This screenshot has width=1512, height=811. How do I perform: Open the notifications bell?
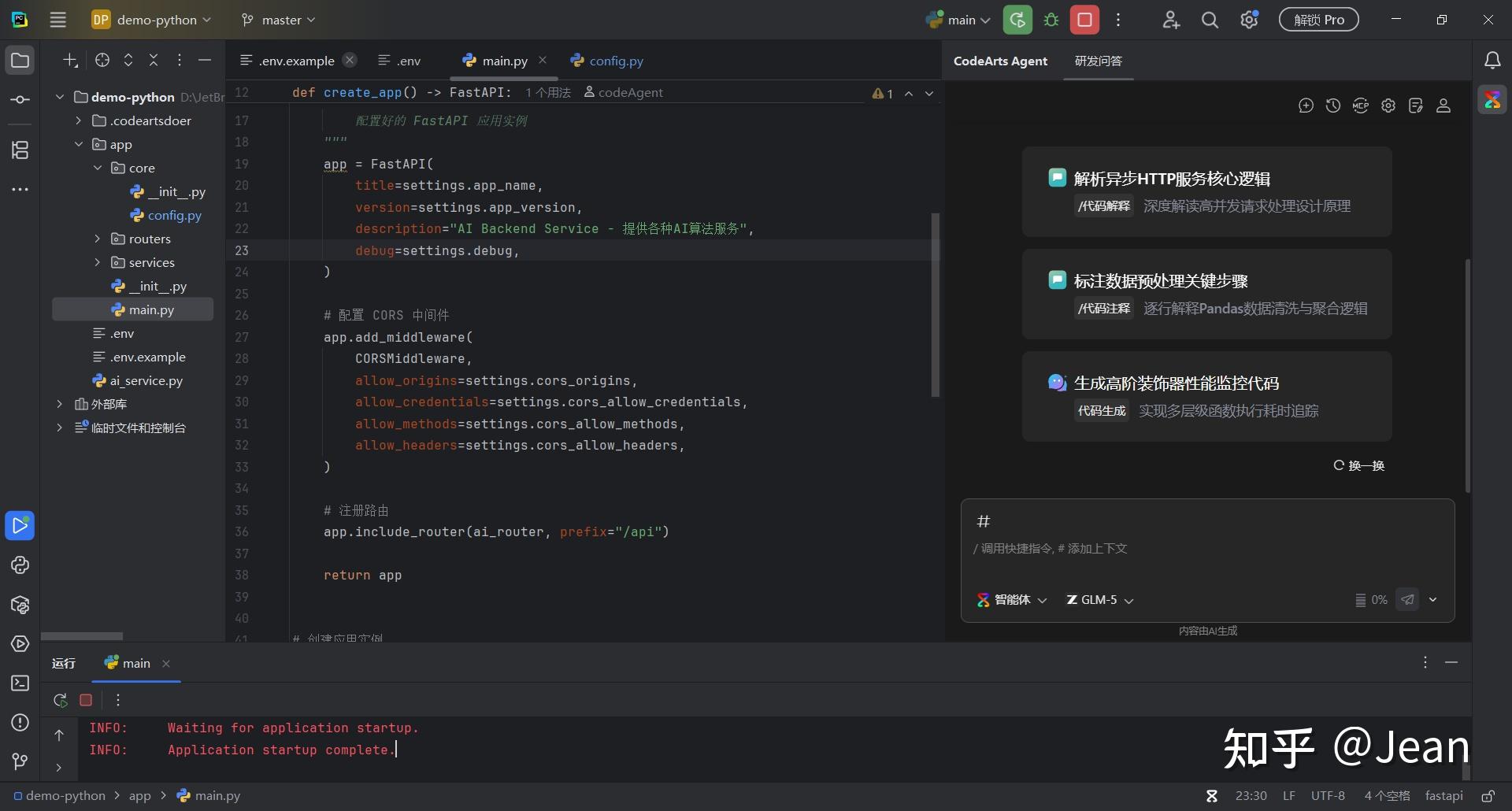(1492, 61)
